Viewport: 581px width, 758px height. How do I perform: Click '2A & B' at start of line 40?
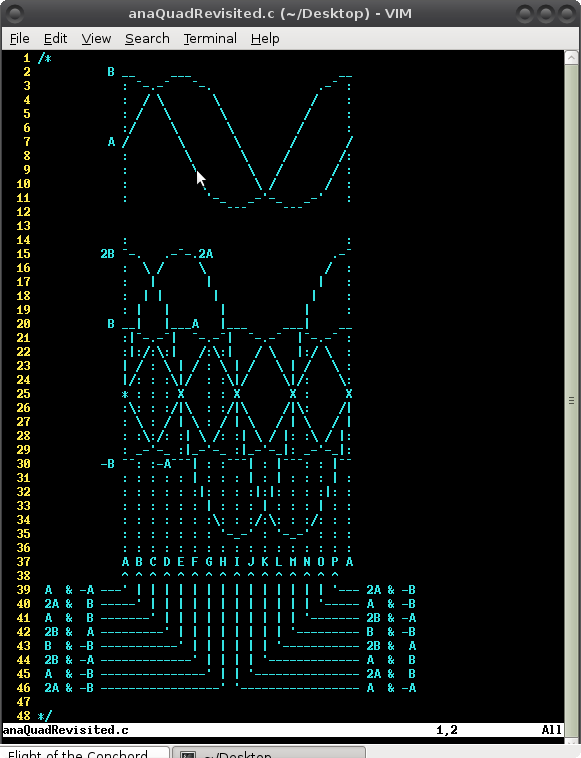[x=69, y=604]
